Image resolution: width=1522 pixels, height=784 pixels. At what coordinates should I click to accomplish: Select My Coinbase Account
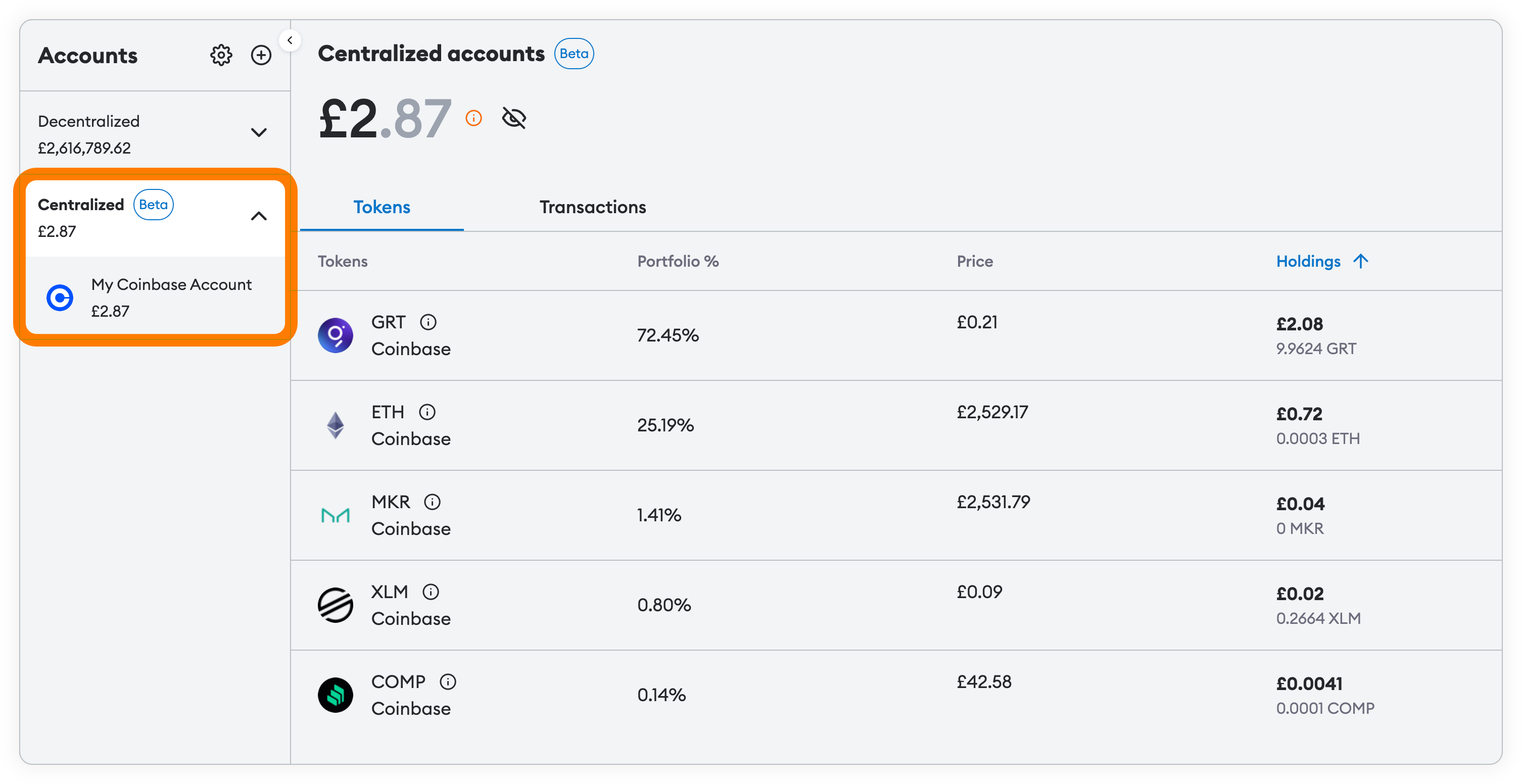156,297
